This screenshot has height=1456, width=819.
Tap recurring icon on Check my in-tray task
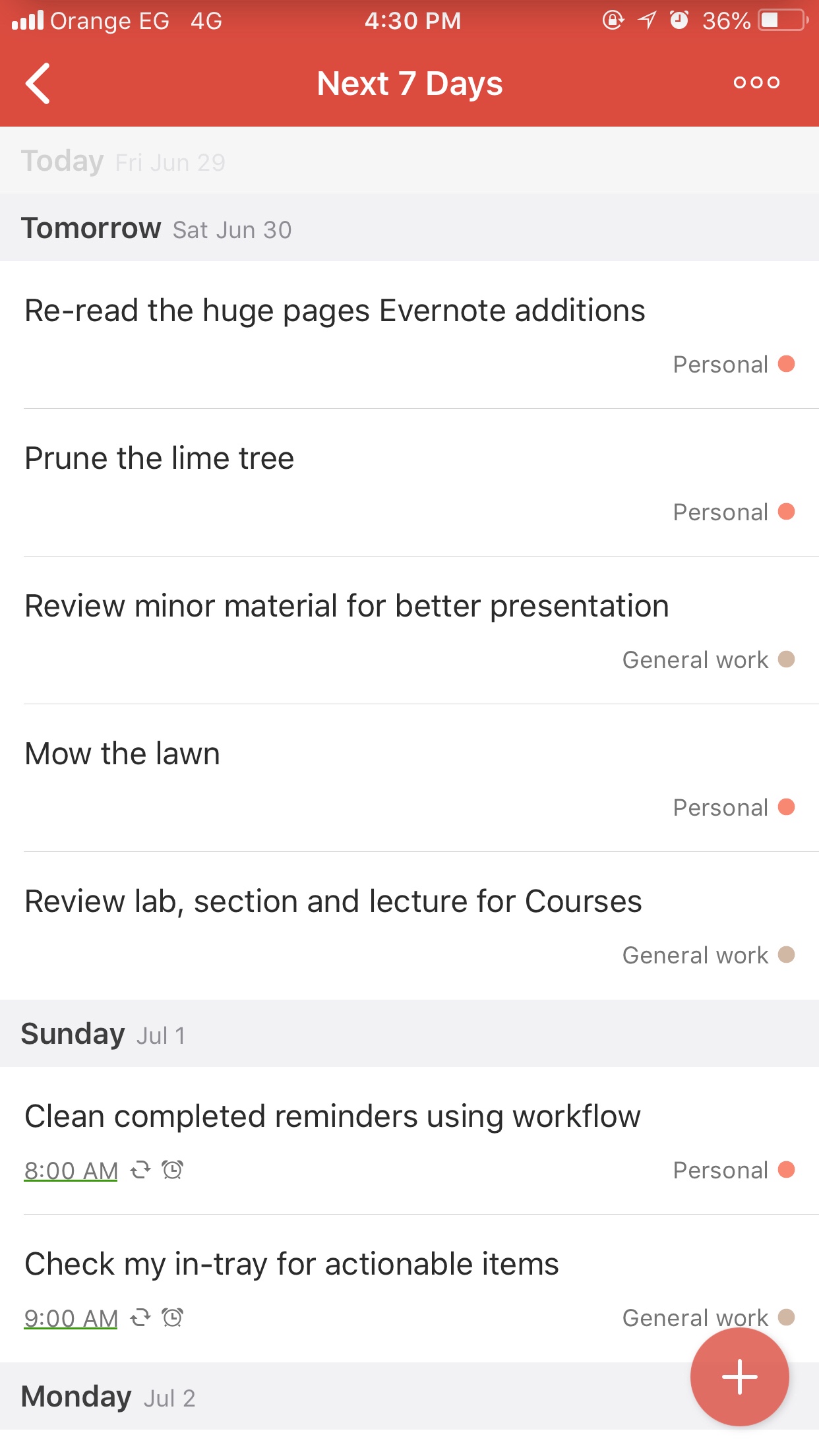pos(140,1318)
